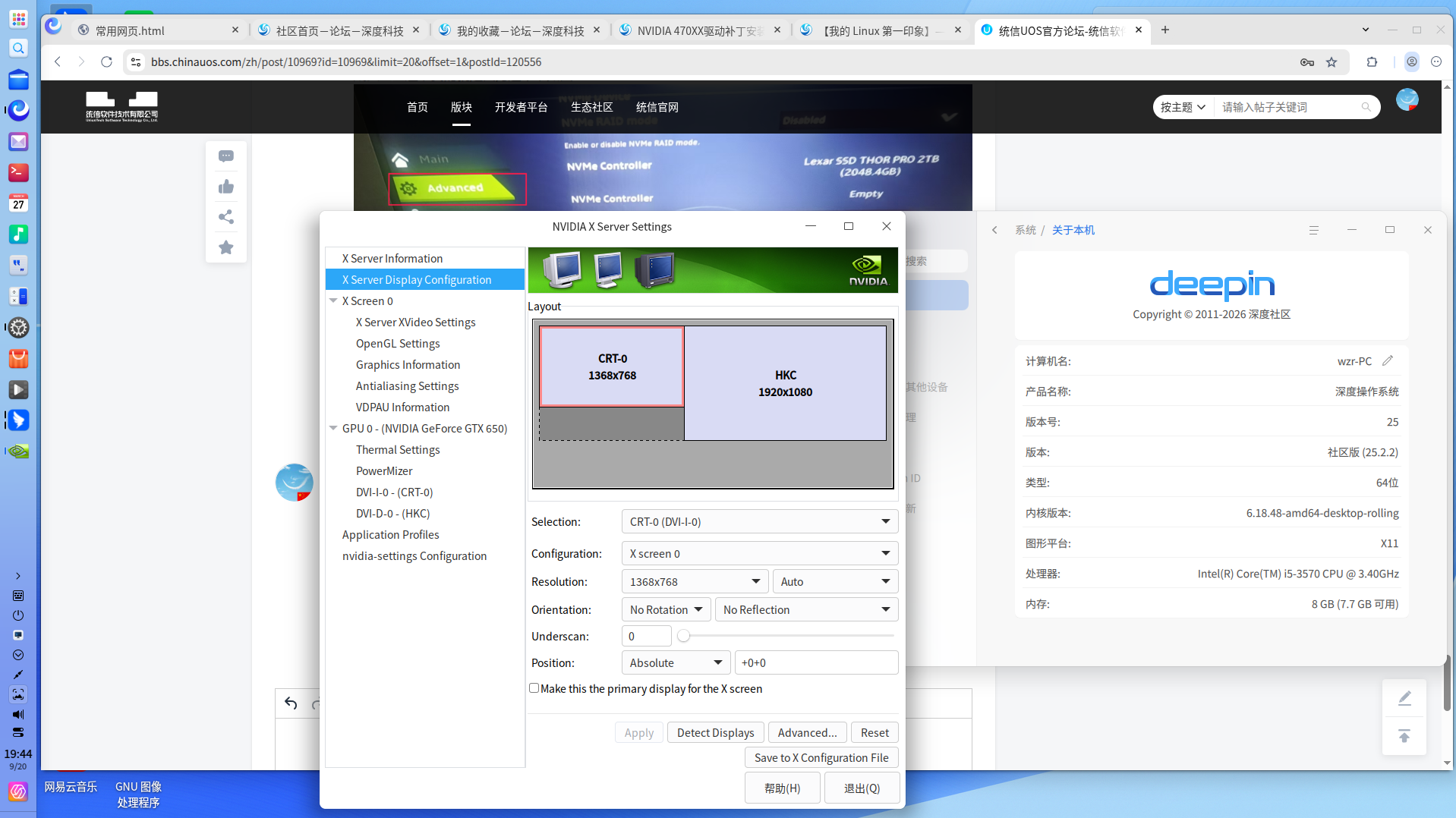This screenshot has height=818, width=1456.
Task: Open the No Rotation orientation dropdown
Action: (666, 610)
